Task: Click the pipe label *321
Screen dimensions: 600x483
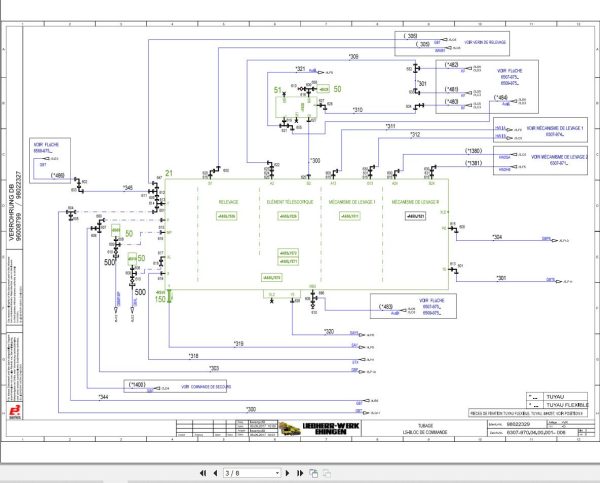Action: click(300, 69)
